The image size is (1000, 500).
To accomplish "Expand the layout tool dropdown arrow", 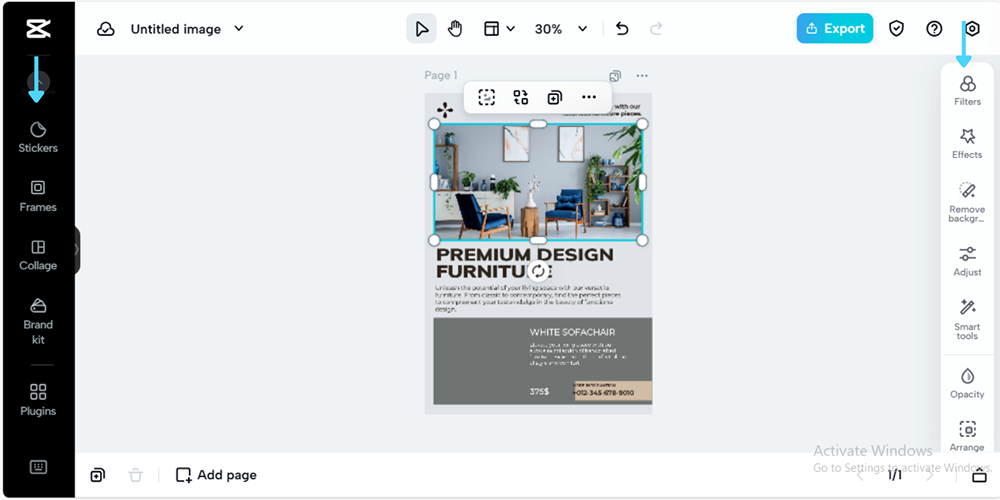I will (x=510, y=29).
